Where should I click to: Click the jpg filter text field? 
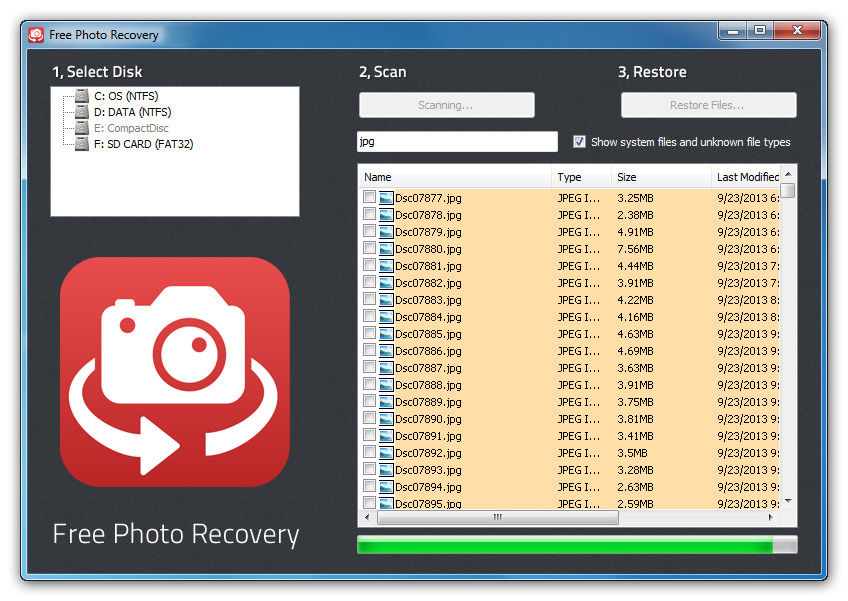pyautogui.click(x=457, y=142)
